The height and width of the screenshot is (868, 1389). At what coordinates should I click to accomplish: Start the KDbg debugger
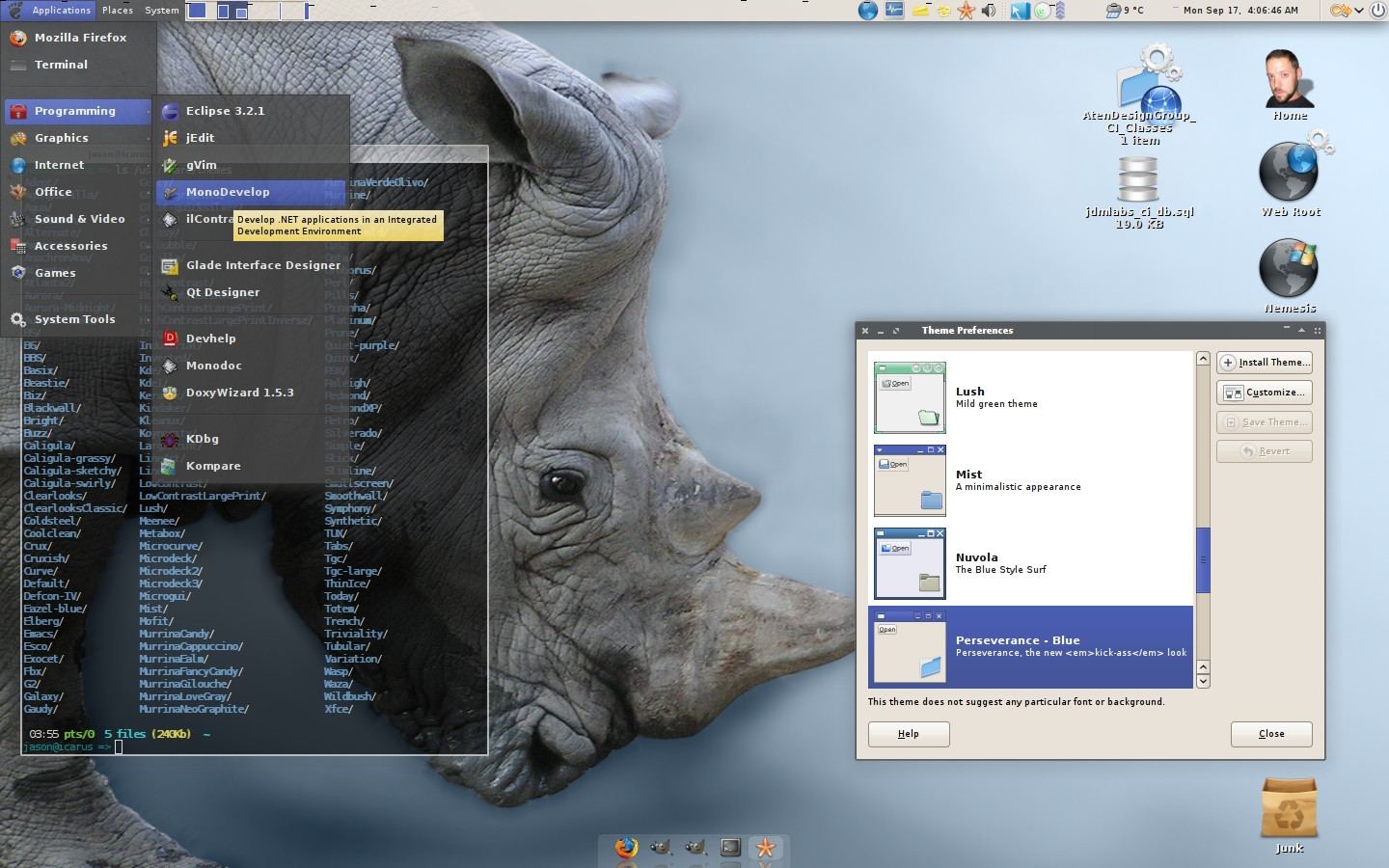click(x=252, y=439)
